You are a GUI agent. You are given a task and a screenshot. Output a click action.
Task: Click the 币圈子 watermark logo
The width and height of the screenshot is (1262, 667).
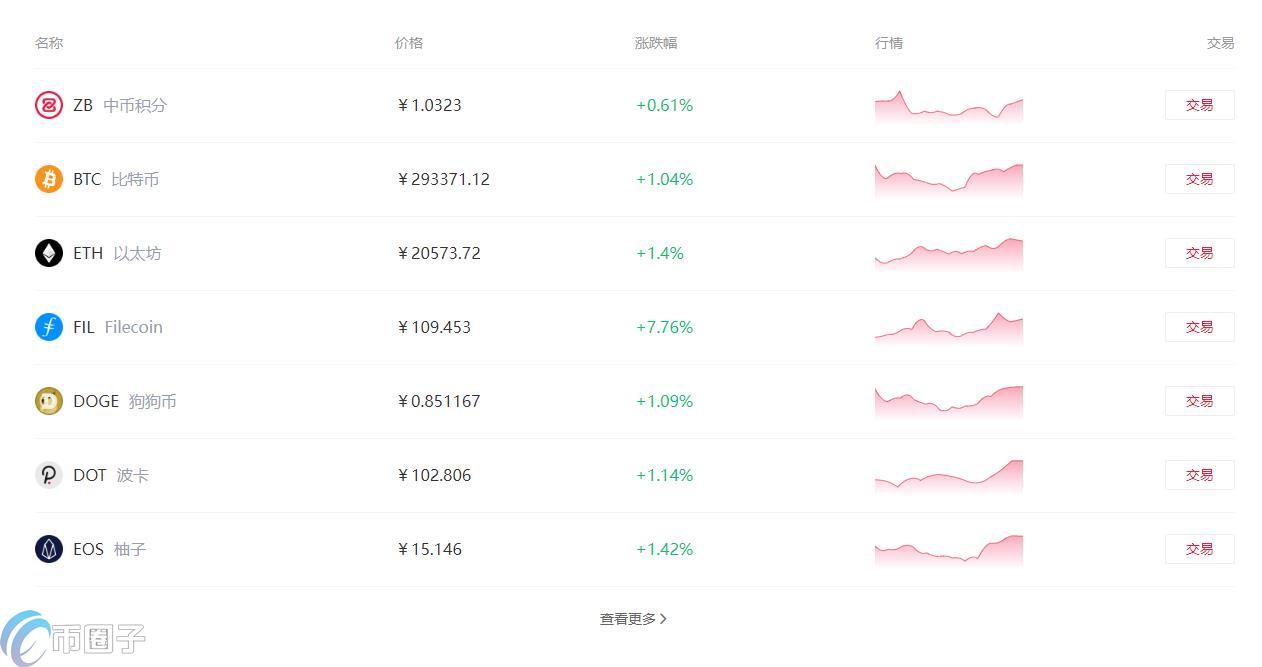[74, 638]
